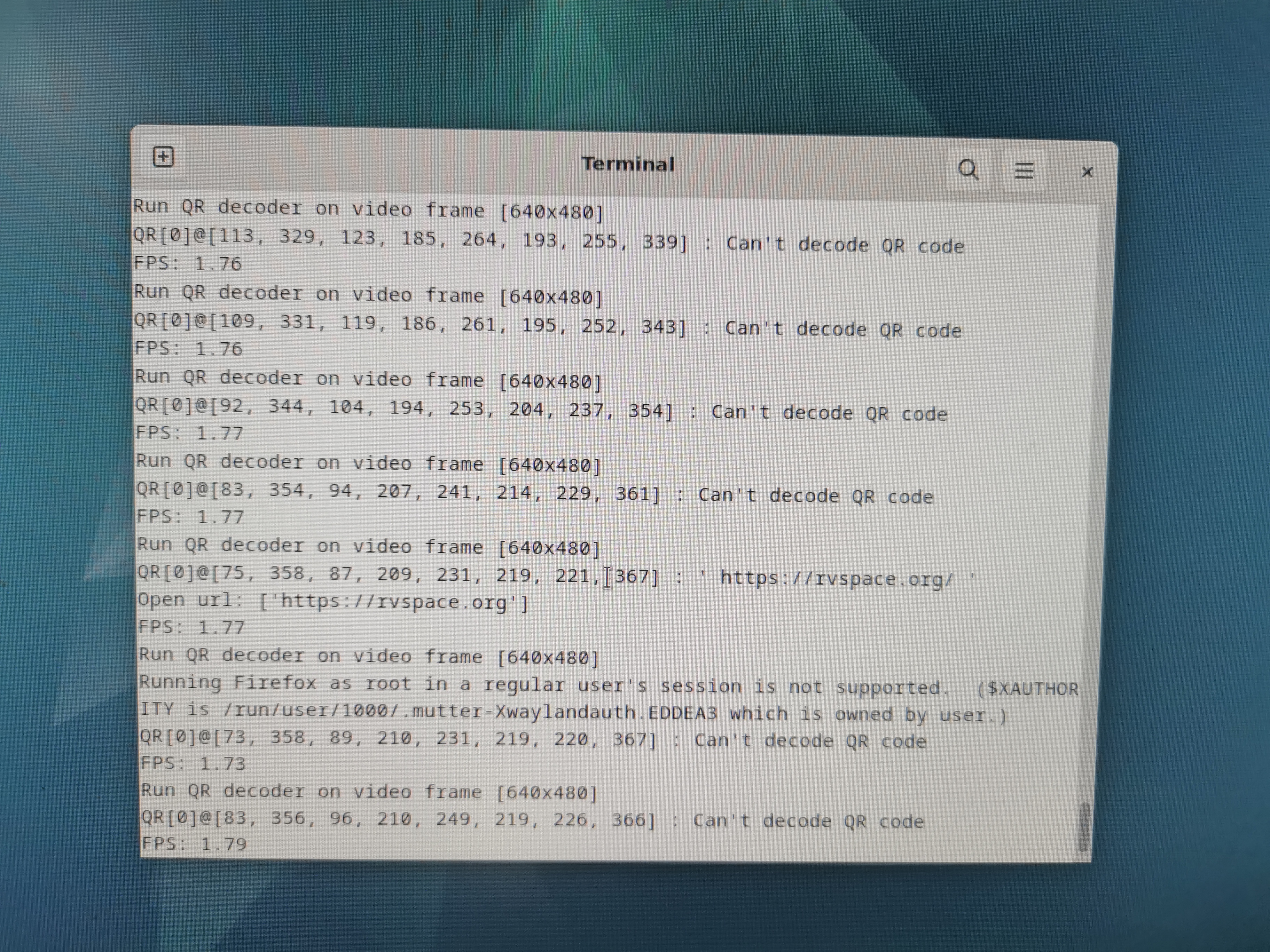This screenshot has width=1270, height=952.
Task: Click the Terminal title in header bar
Action: (628, 164)
